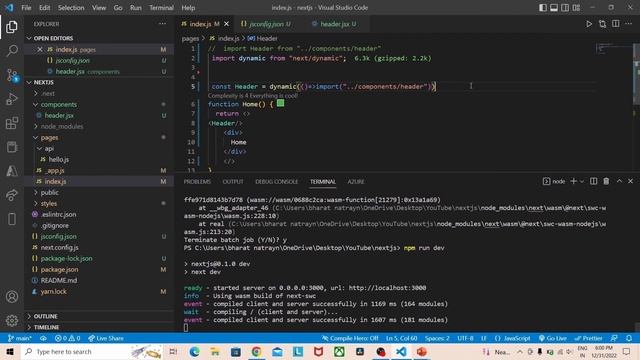Expand the styles folder
This screenshot has width=640, height=360.
pyautogui.click(x=100, y=203)
